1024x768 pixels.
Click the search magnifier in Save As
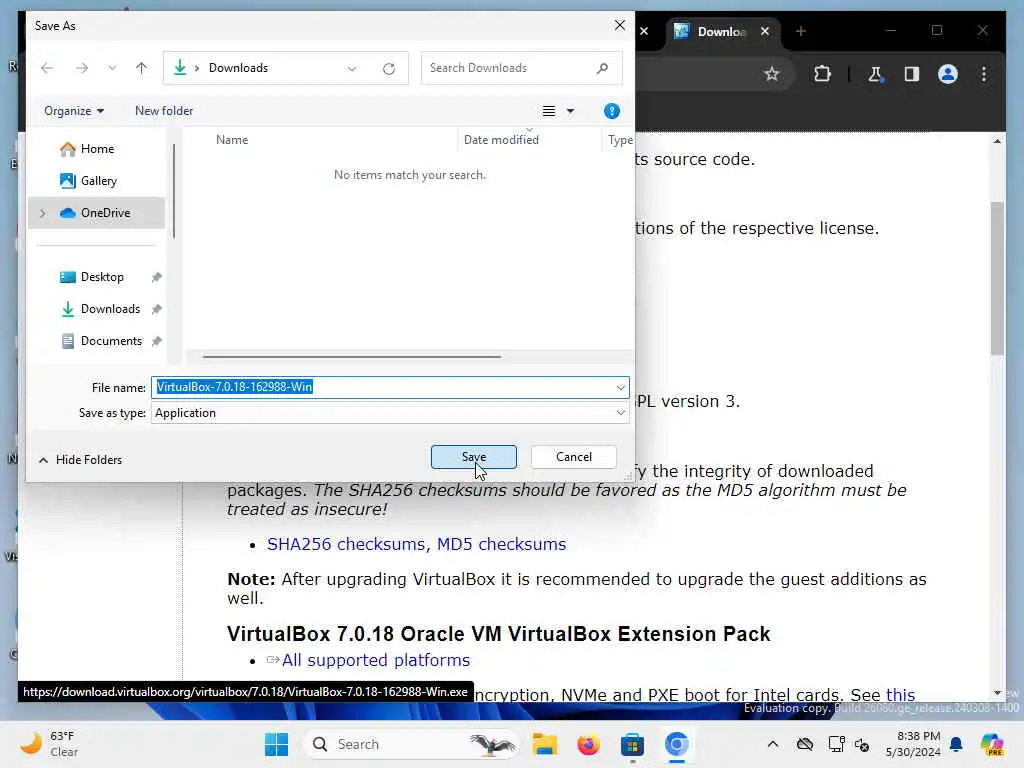[x=602, y=68]
